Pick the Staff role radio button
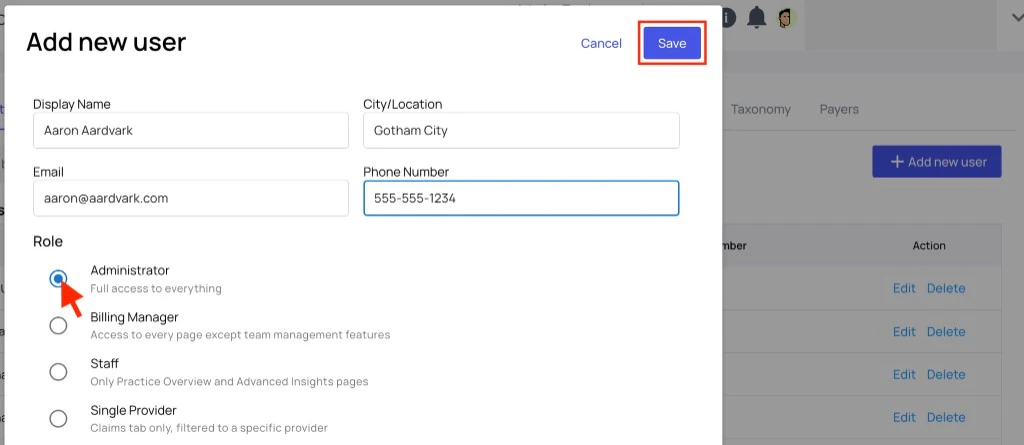 pos(58,372)
